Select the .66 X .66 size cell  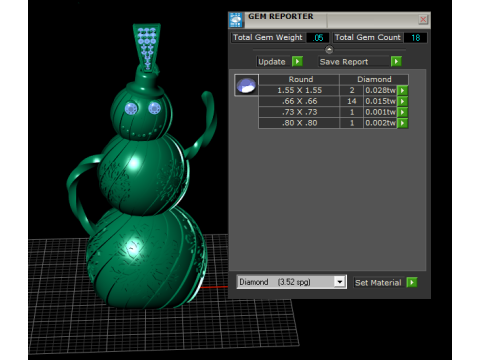pos(299,101)
